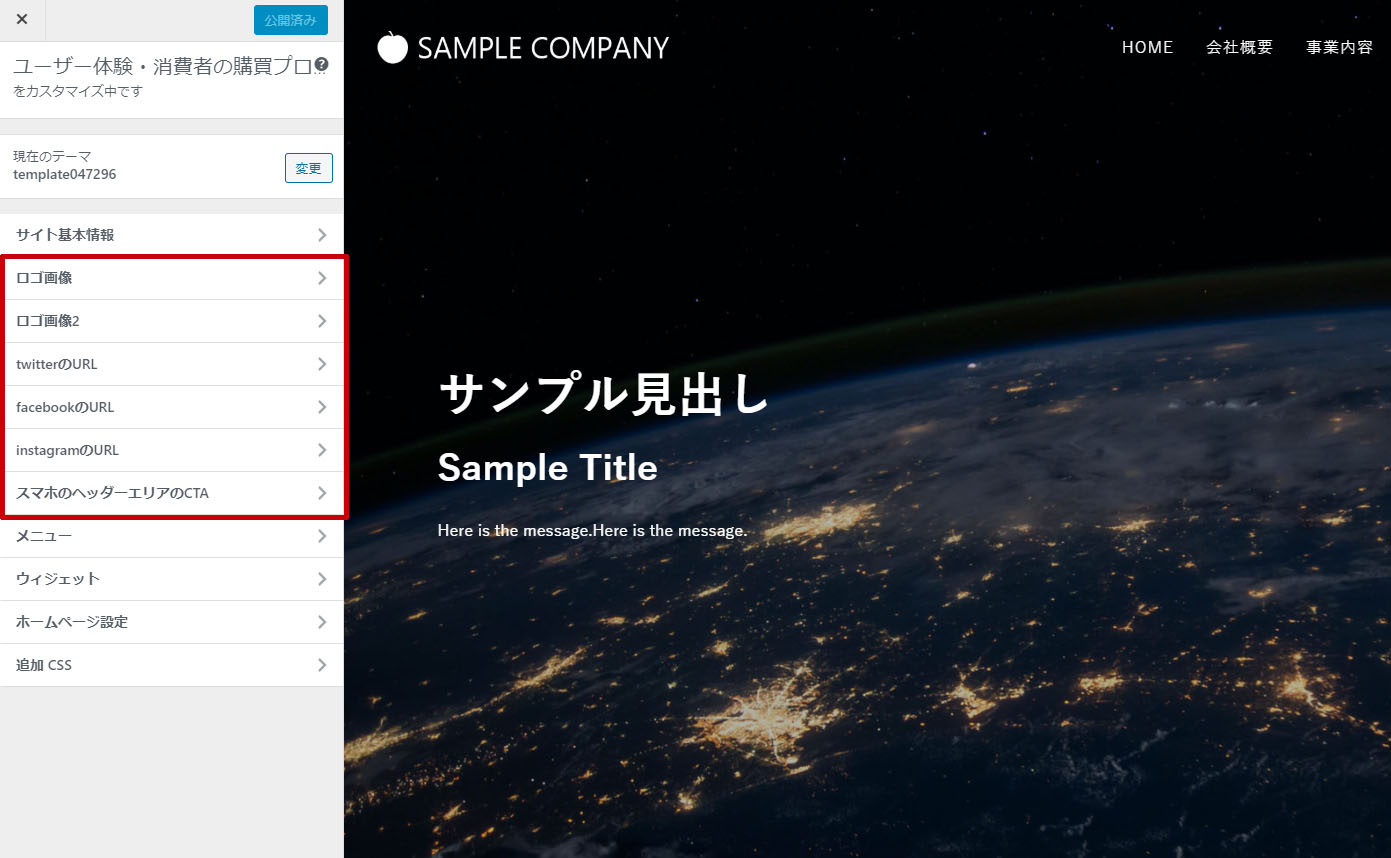Image resolution: width=1391 pixels, height=858 pixels.
Task: Open the twitterのURL section
Action: 172,364
